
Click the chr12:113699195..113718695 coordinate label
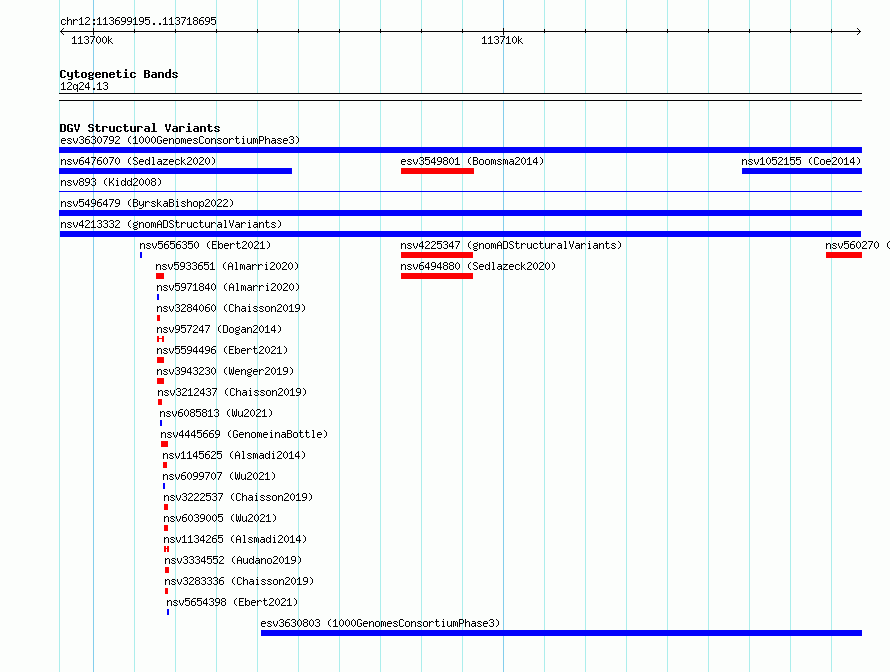pyautogui.click(x=138, y=21)
